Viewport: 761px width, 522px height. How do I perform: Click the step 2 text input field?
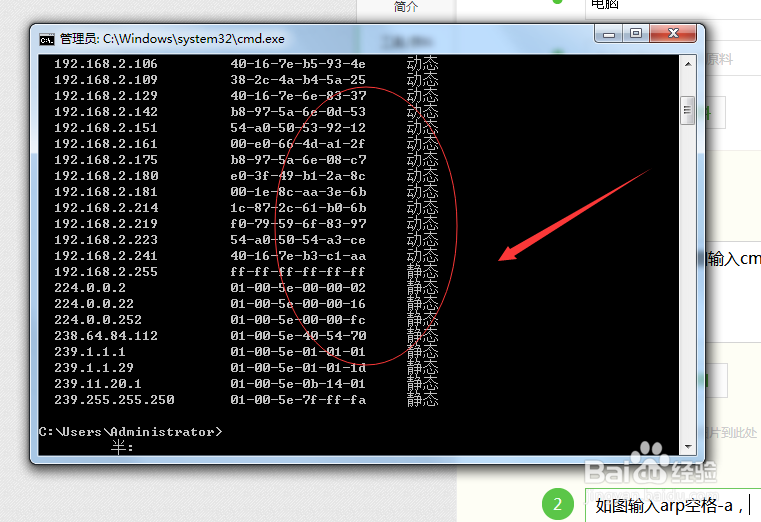point(674,506)
